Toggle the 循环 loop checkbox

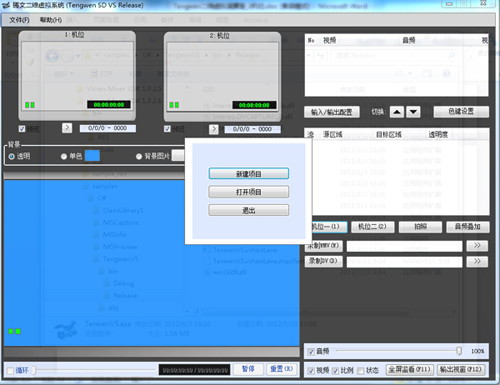[10, 370]
